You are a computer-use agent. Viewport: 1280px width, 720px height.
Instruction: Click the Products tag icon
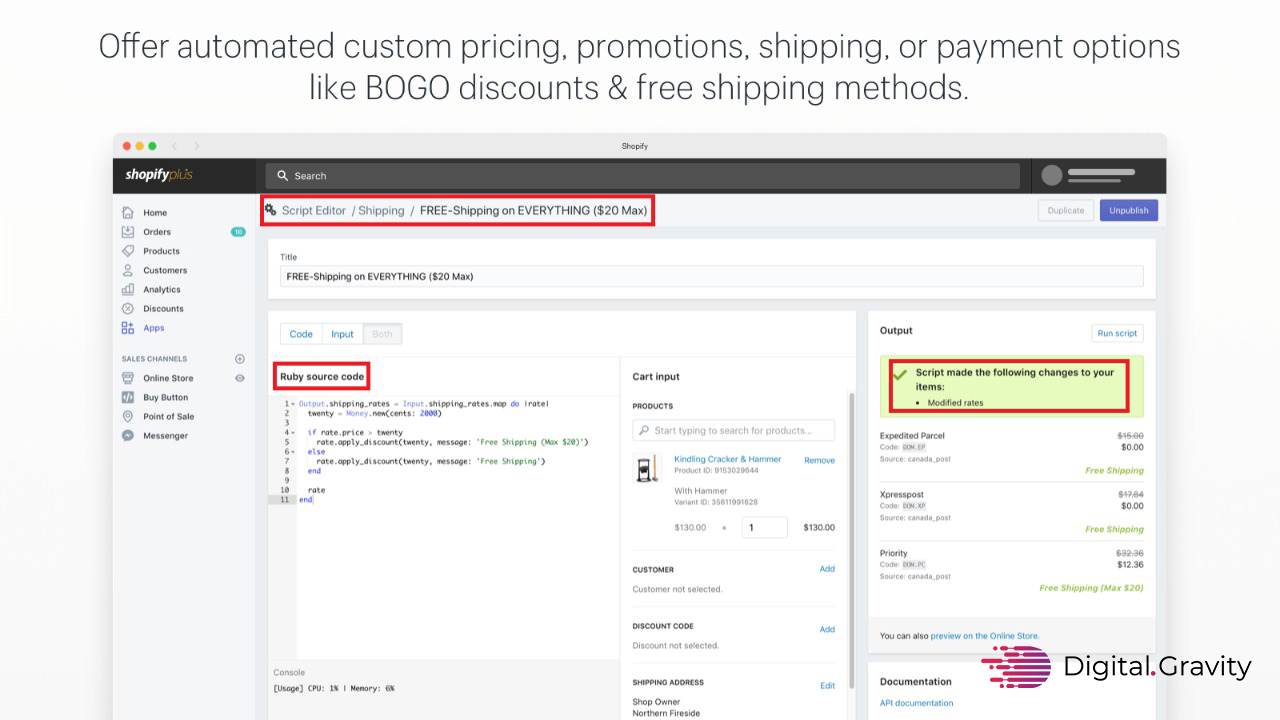pos(128,251)
